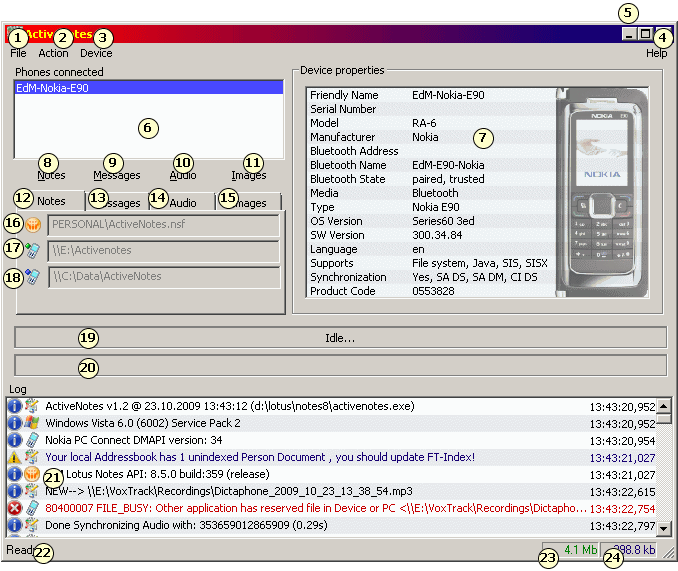
Task: Click the Synchronization property row
Action: 431,277
